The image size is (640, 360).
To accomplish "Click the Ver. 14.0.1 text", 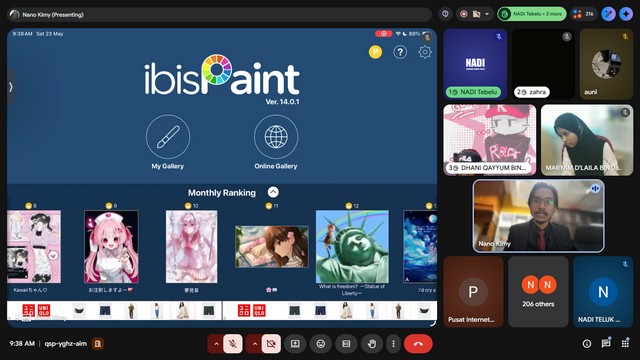I will [x=282, y=102].
